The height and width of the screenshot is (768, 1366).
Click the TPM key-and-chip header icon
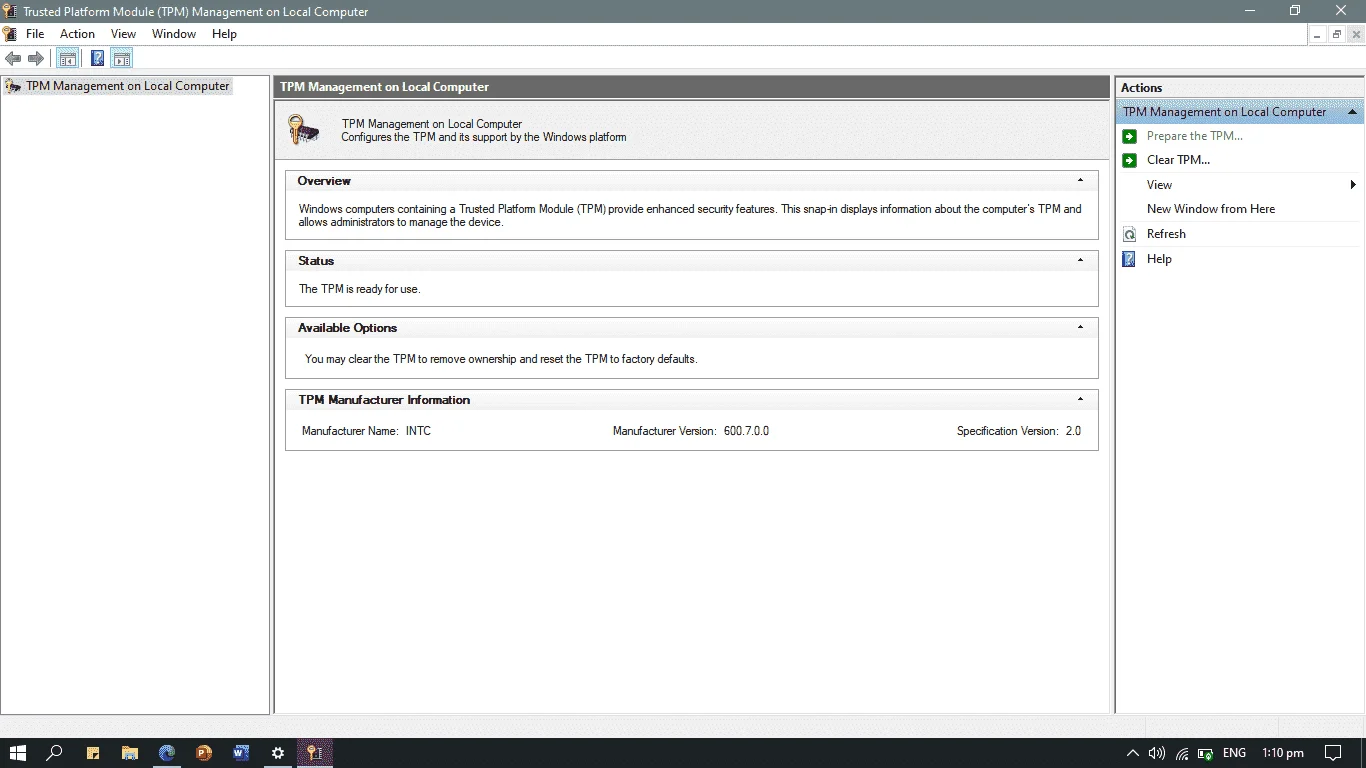point(303,130)
